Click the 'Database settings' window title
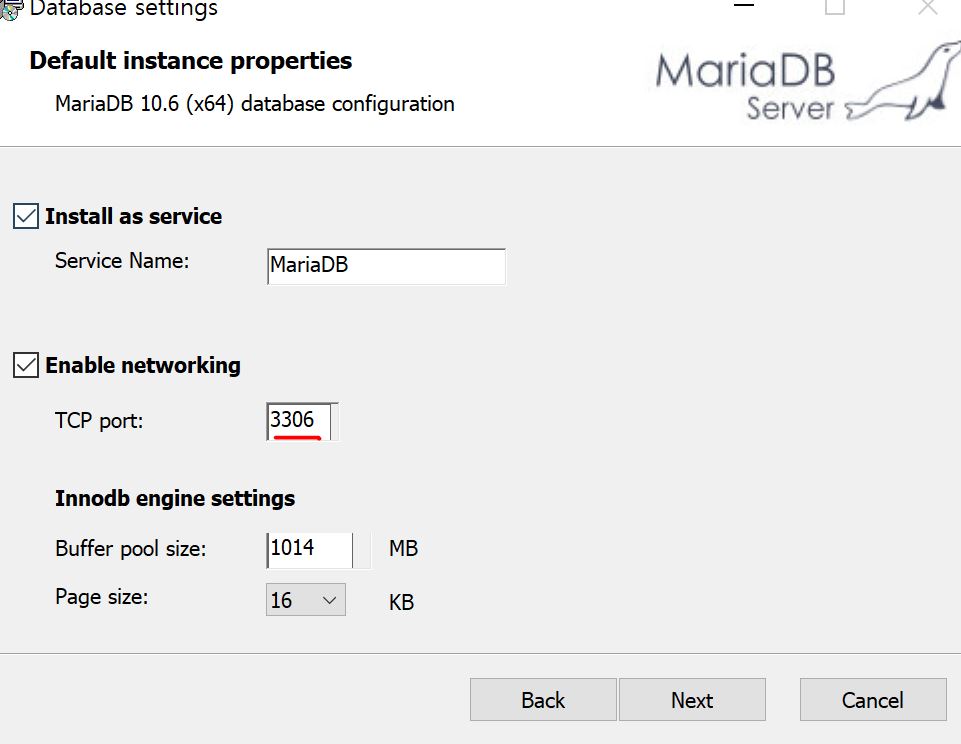Viewport: 961px width, 744px height. (123, 9)
